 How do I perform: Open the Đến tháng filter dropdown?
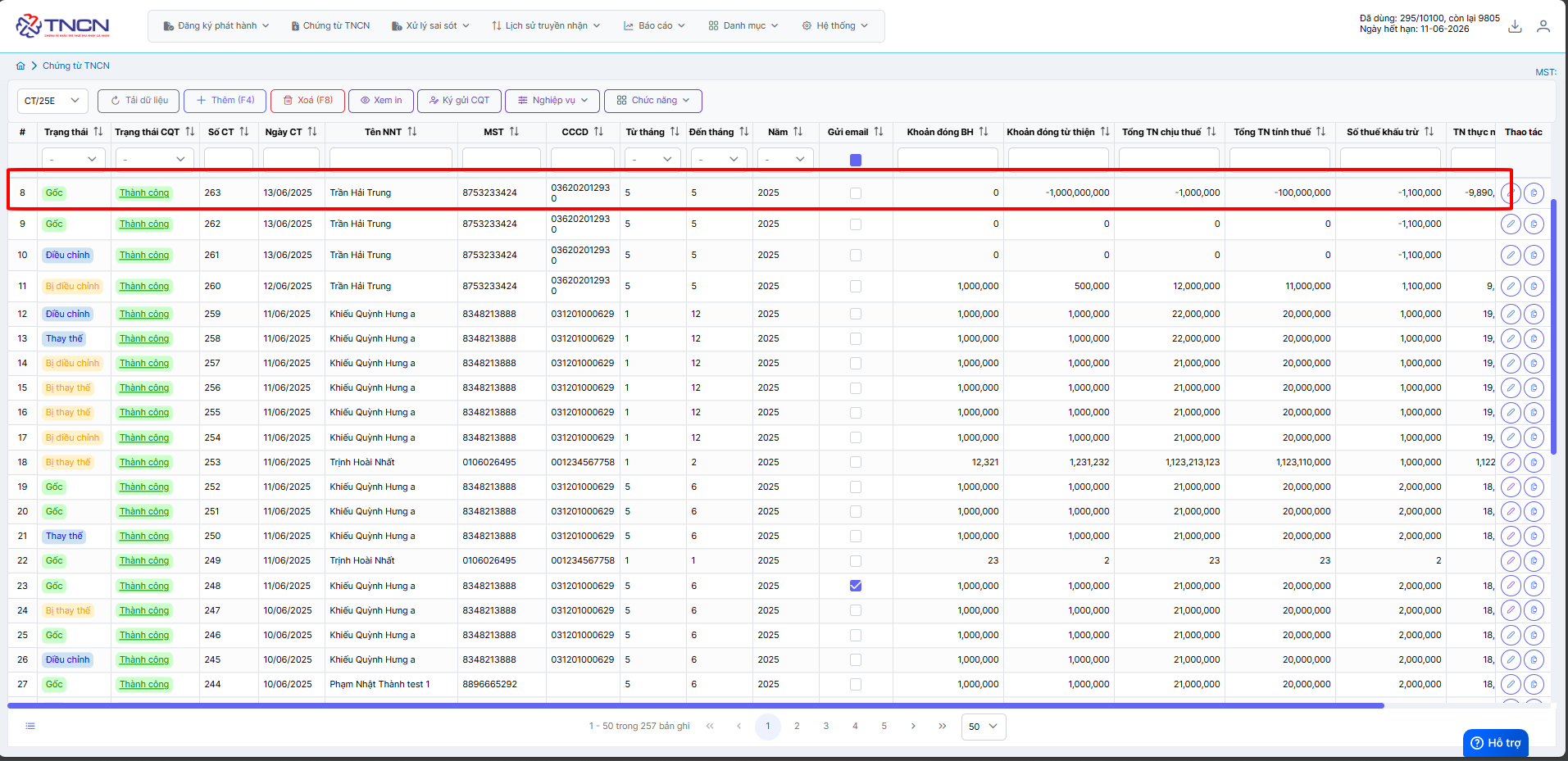(719, 159)
